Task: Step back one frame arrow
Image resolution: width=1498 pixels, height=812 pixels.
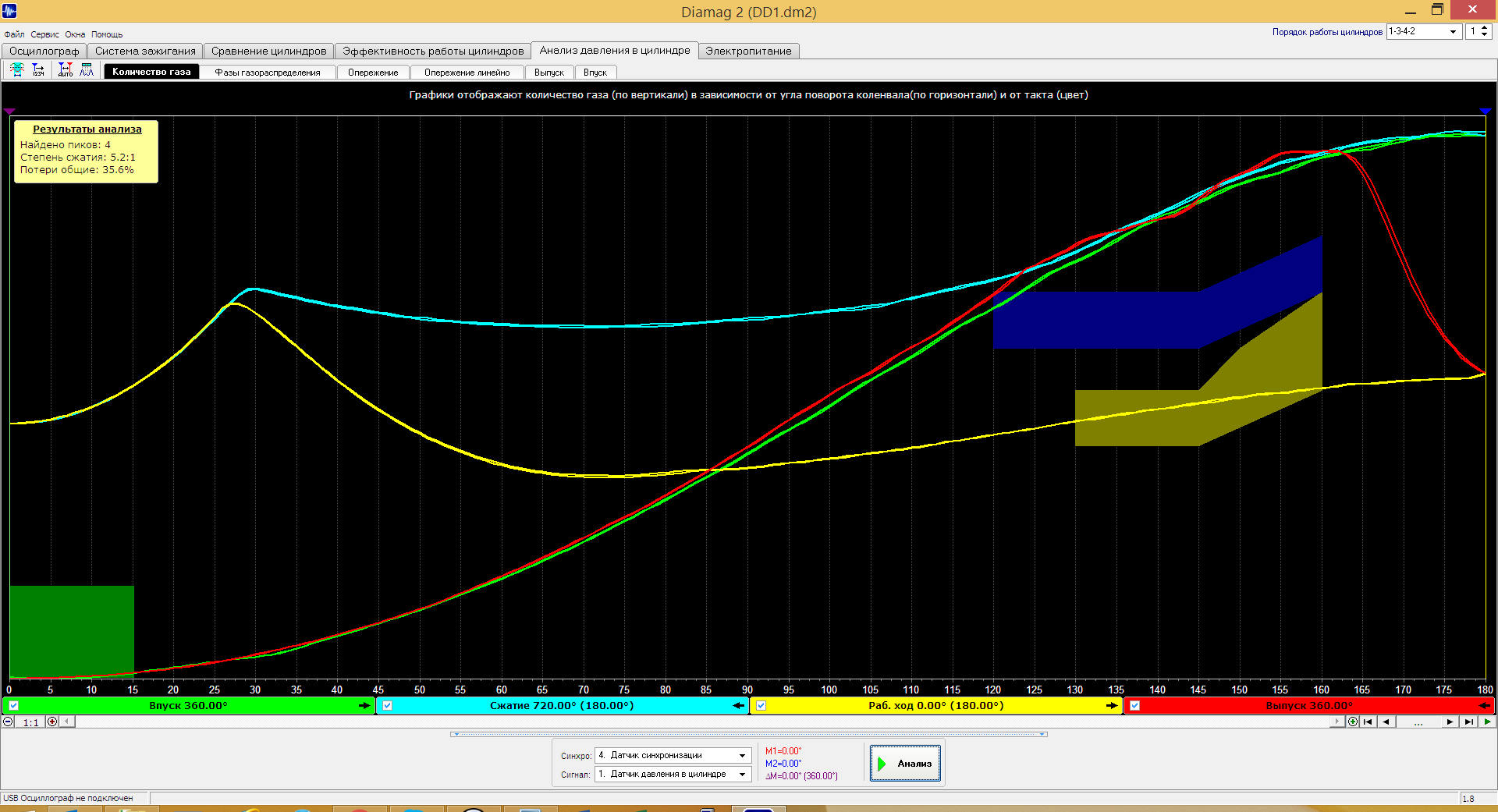Action: 1386,722
